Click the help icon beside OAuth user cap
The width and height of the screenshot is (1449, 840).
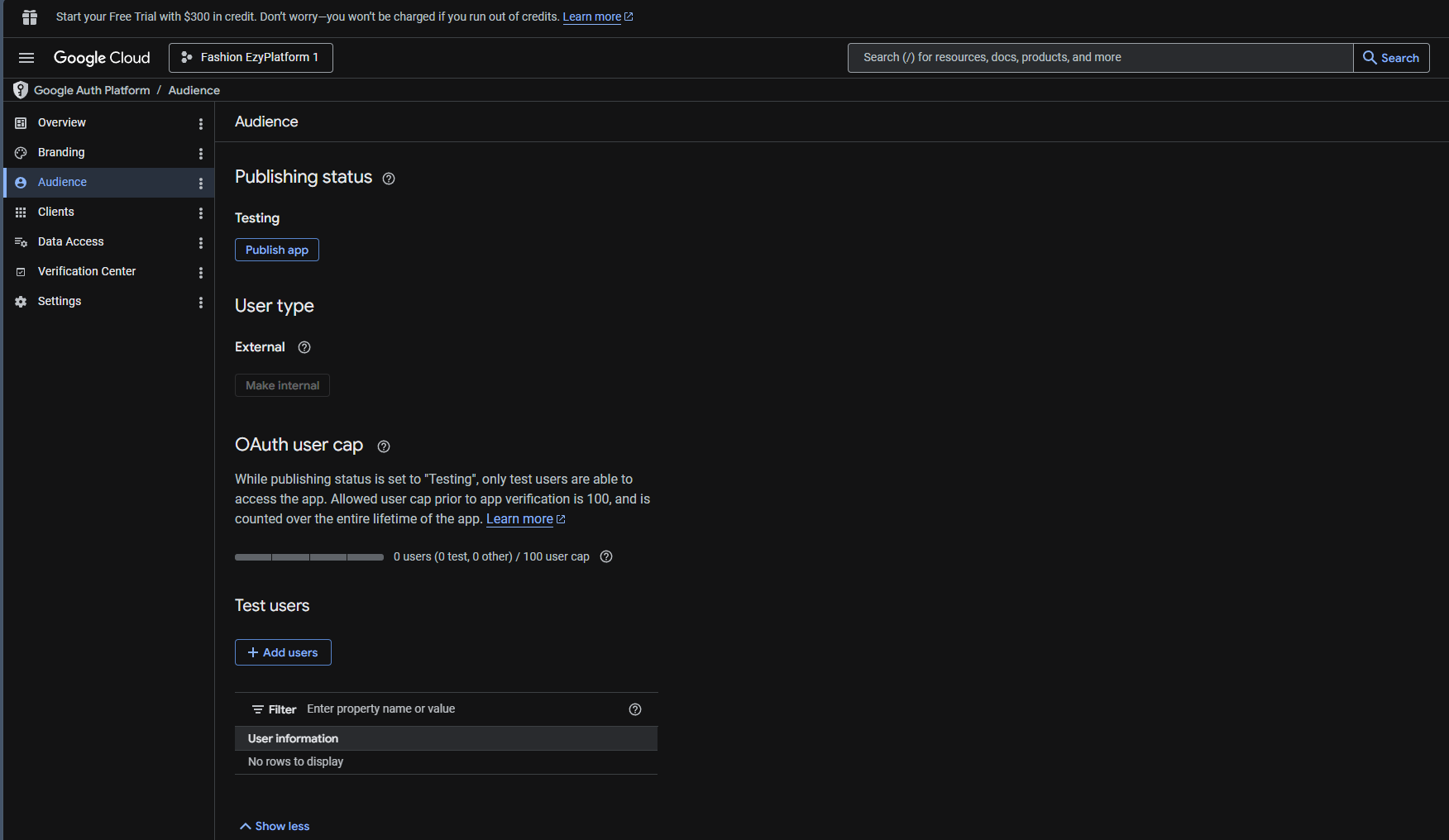point(384,446)
